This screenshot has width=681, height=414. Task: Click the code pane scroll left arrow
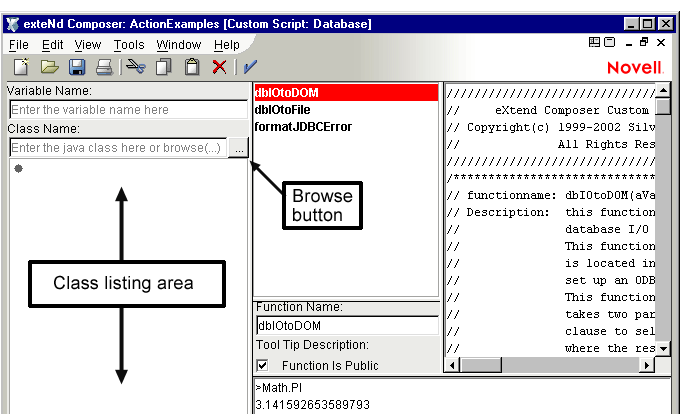tap(452, 365)
